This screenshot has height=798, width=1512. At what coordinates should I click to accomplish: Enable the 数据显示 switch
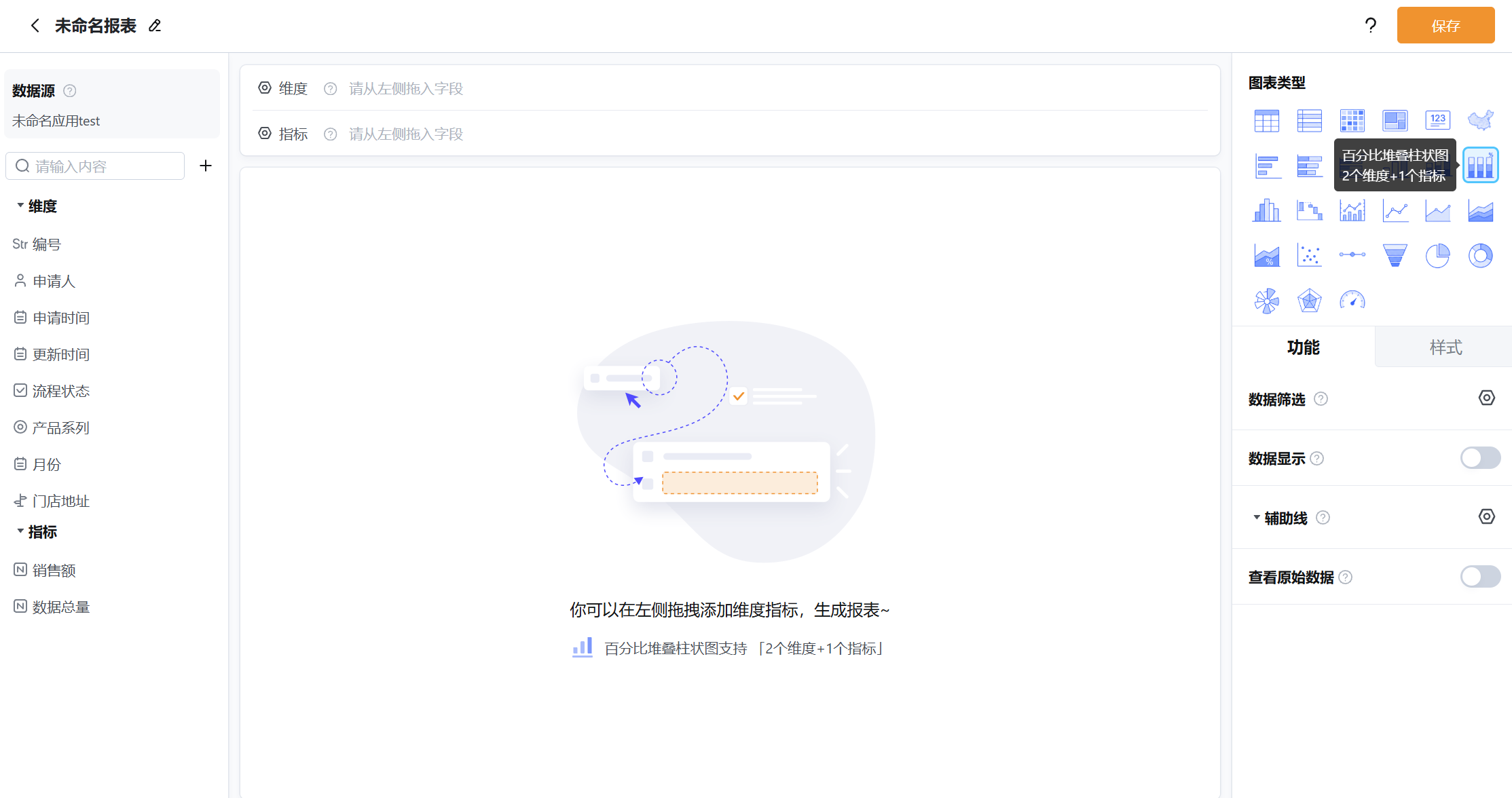click(1480, 458)
